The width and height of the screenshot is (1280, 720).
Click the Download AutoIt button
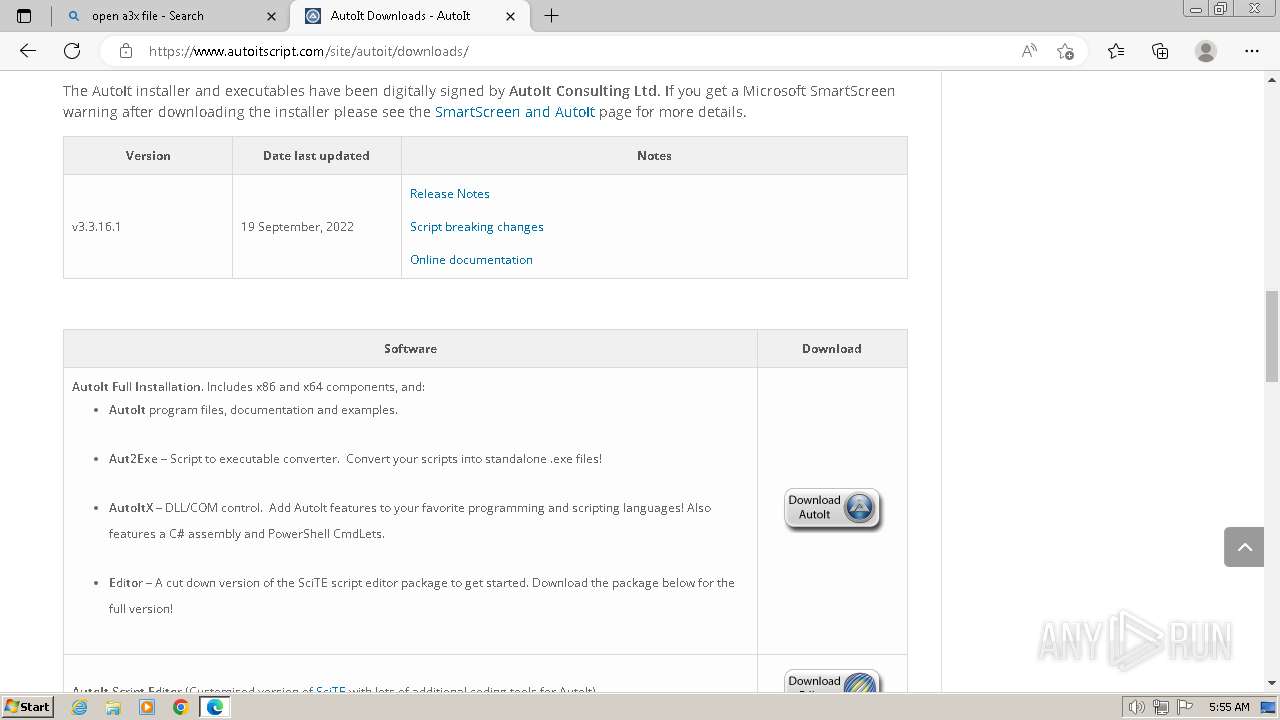(x=832, y=508)
